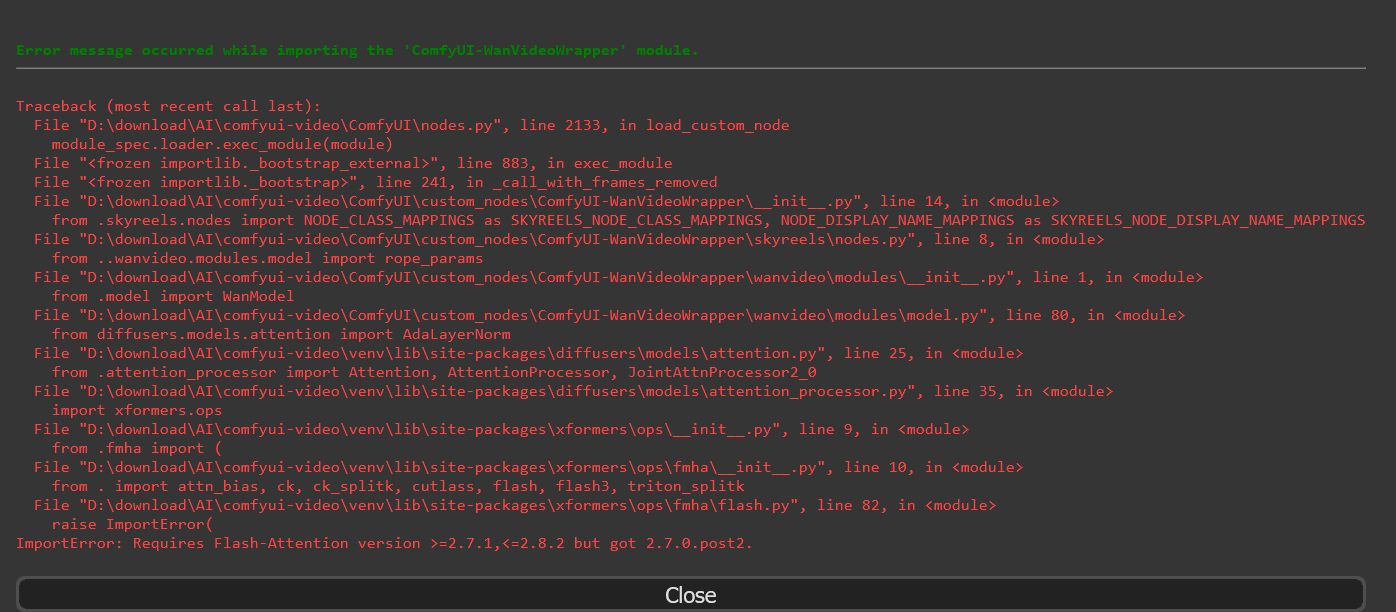Click the module_spec.loader.exec_module(module) code line
This screenshot has width=1396, height=612.
tap(222, 144)
